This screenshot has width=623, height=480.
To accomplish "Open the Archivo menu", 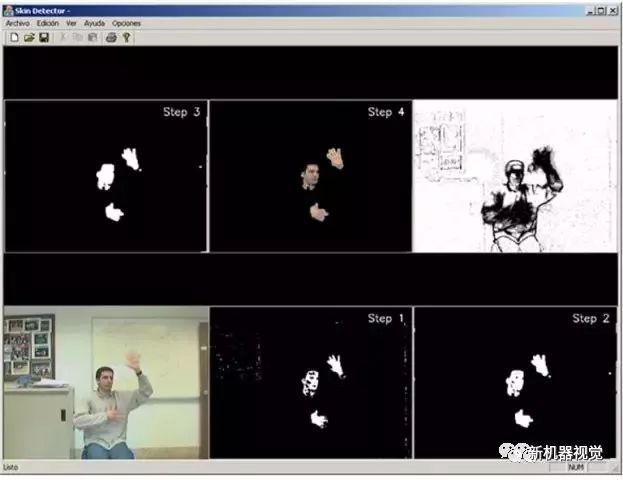I will [17, 23].
